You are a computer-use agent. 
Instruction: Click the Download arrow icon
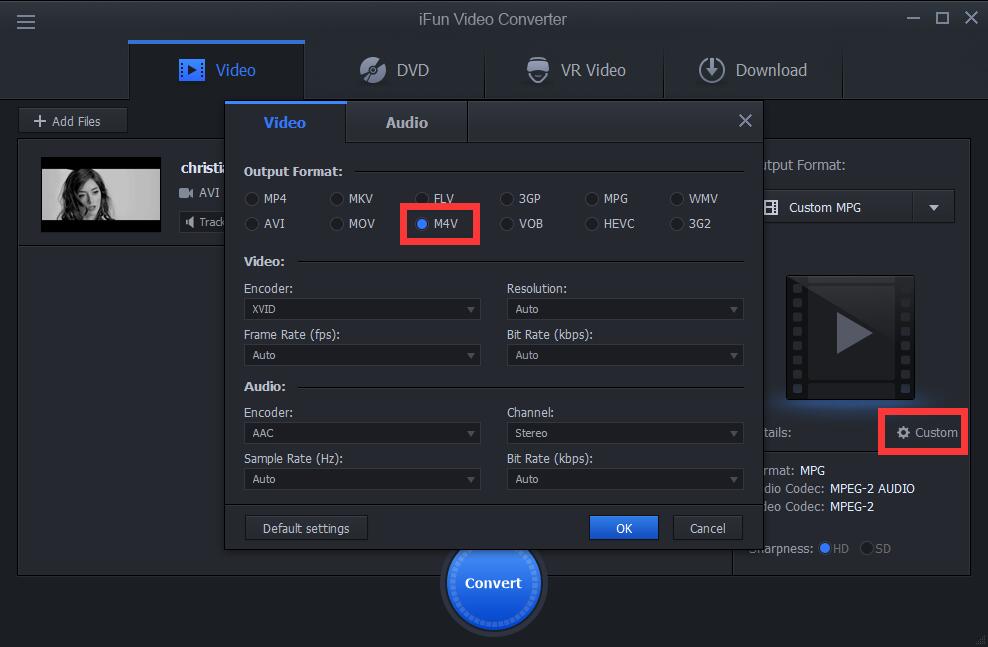point(711,70)
